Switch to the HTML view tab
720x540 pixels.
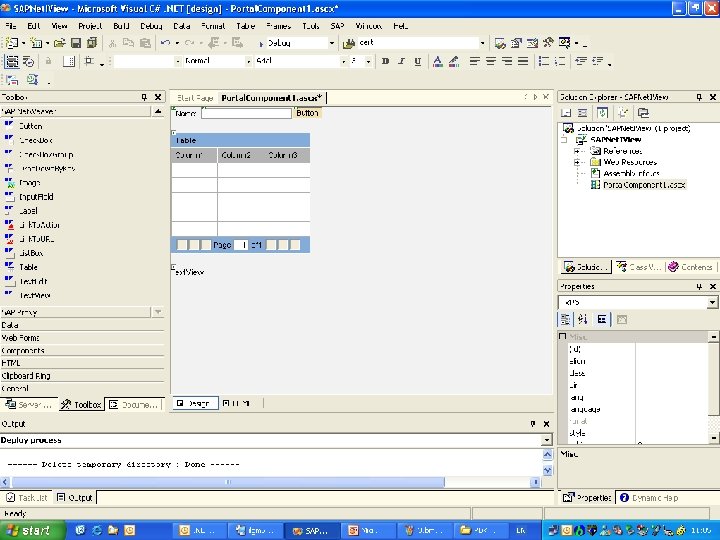point(236,404)
